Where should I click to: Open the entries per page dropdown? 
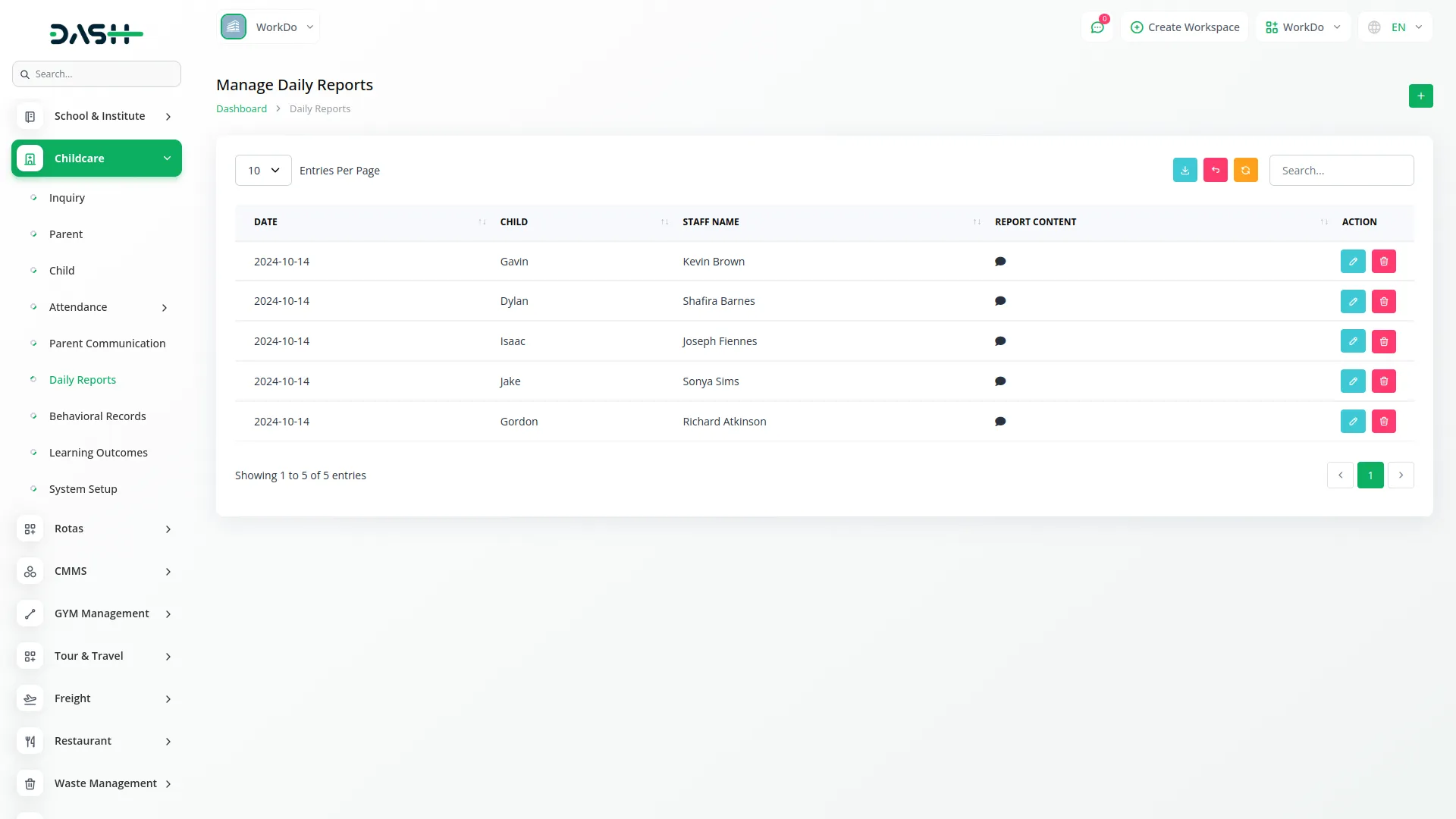(x=263, y=171)
